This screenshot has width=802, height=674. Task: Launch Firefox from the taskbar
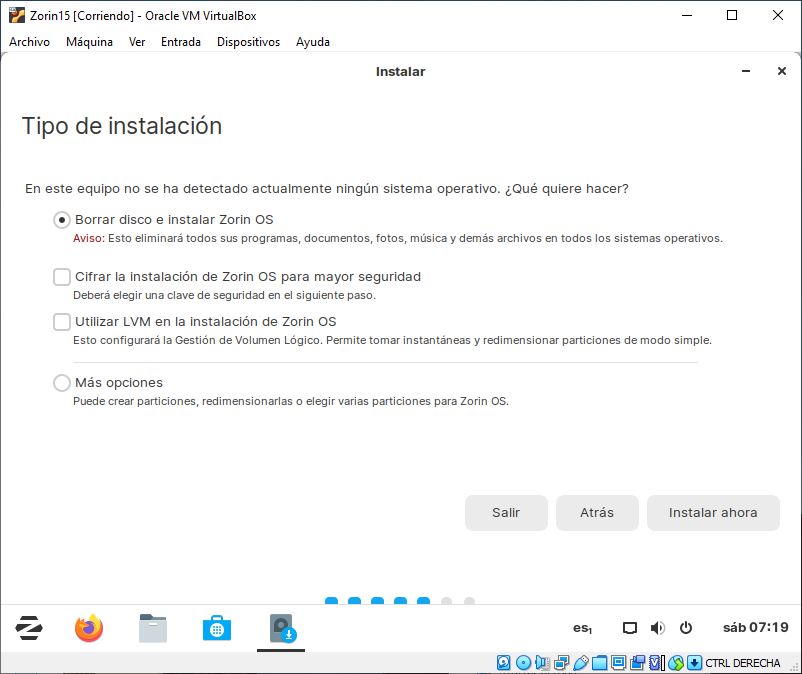click(x=89, y=628)
